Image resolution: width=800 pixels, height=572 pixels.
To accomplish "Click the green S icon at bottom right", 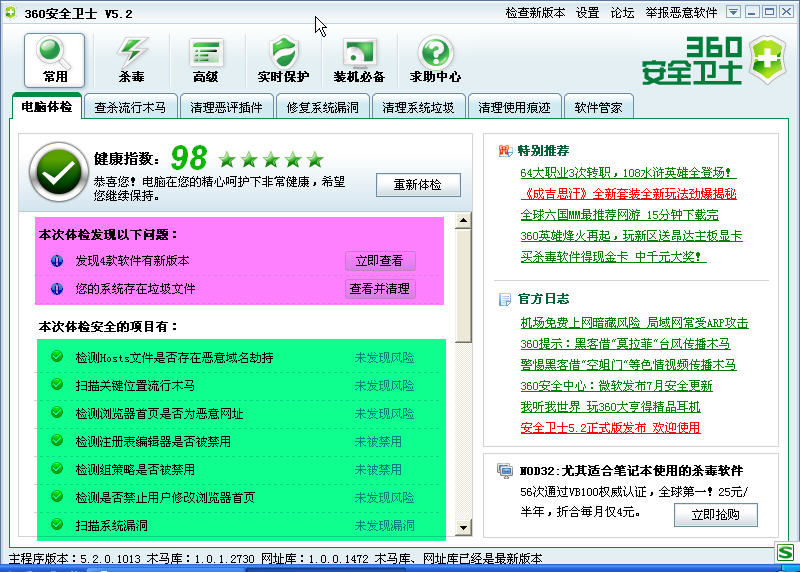I will tap(785, 552).
